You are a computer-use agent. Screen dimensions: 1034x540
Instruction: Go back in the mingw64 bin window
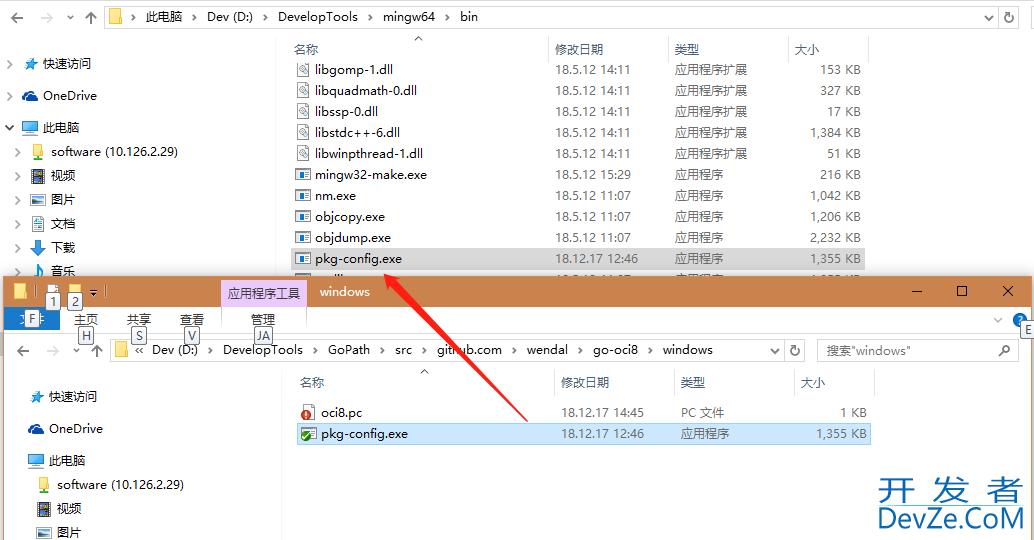[x=18, y=18]
